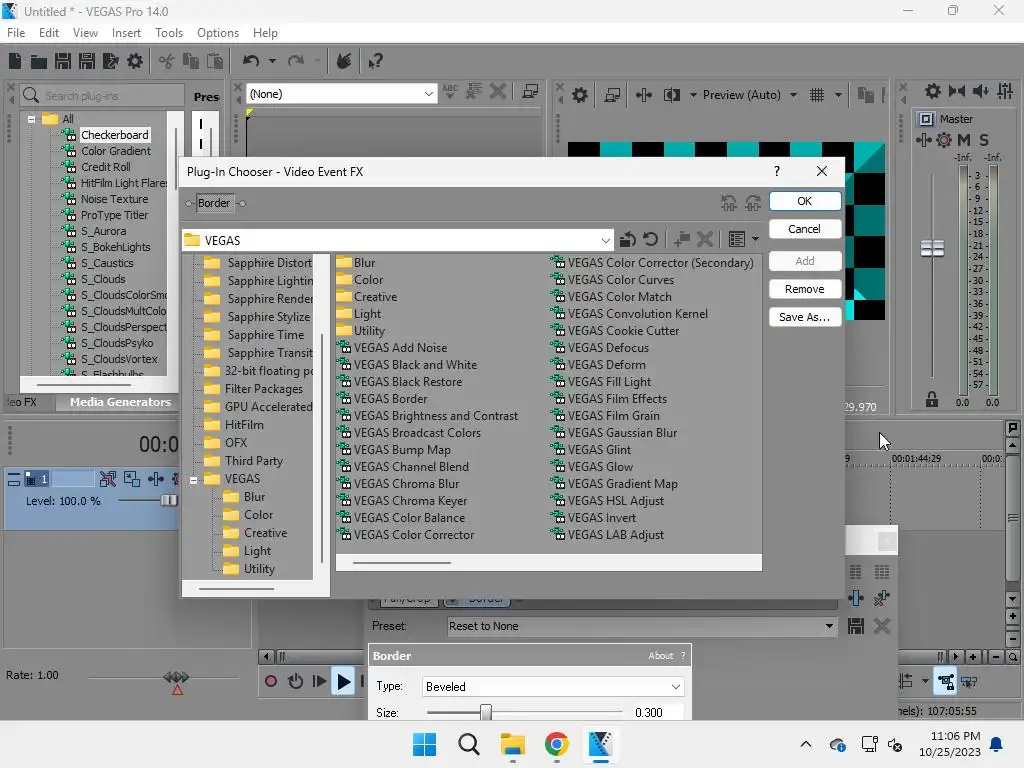Open VEGAS Pro from the Windows taskbar
The height and width of the screenshot is (768, 1024).
tap(600, 744)
